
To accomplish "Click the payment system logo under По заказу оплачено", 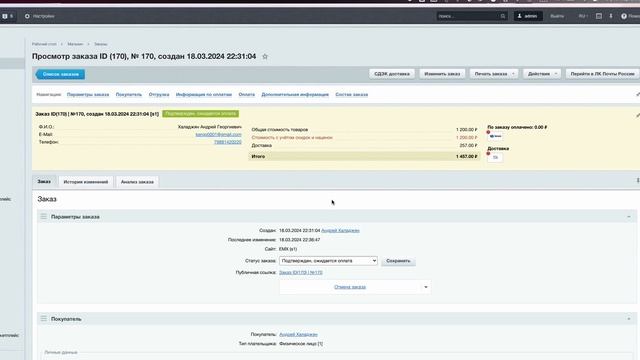I will coord(496,136).
